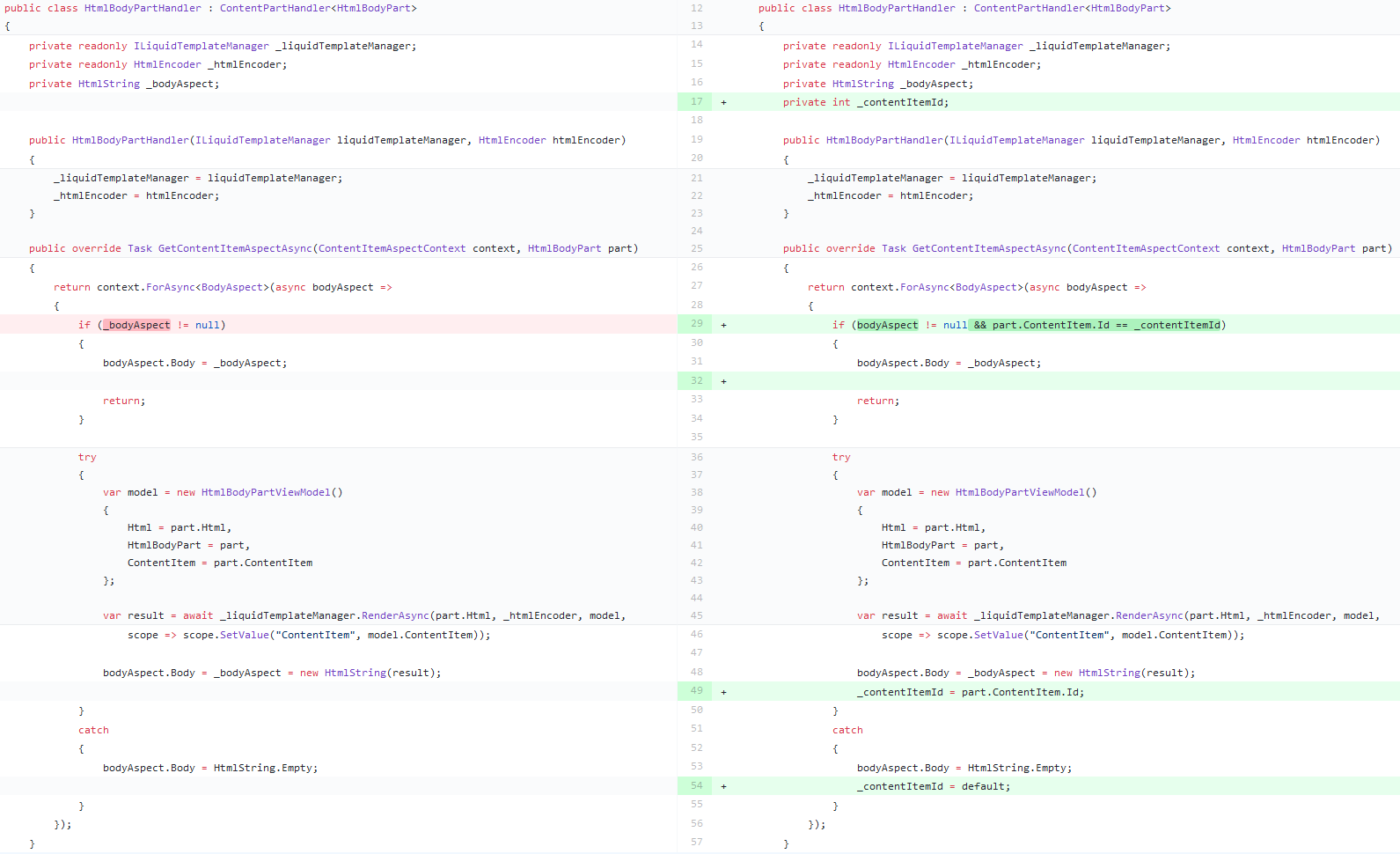
Task: Select added line 'private int _contentItemId;'
Action: pos(866,102)
